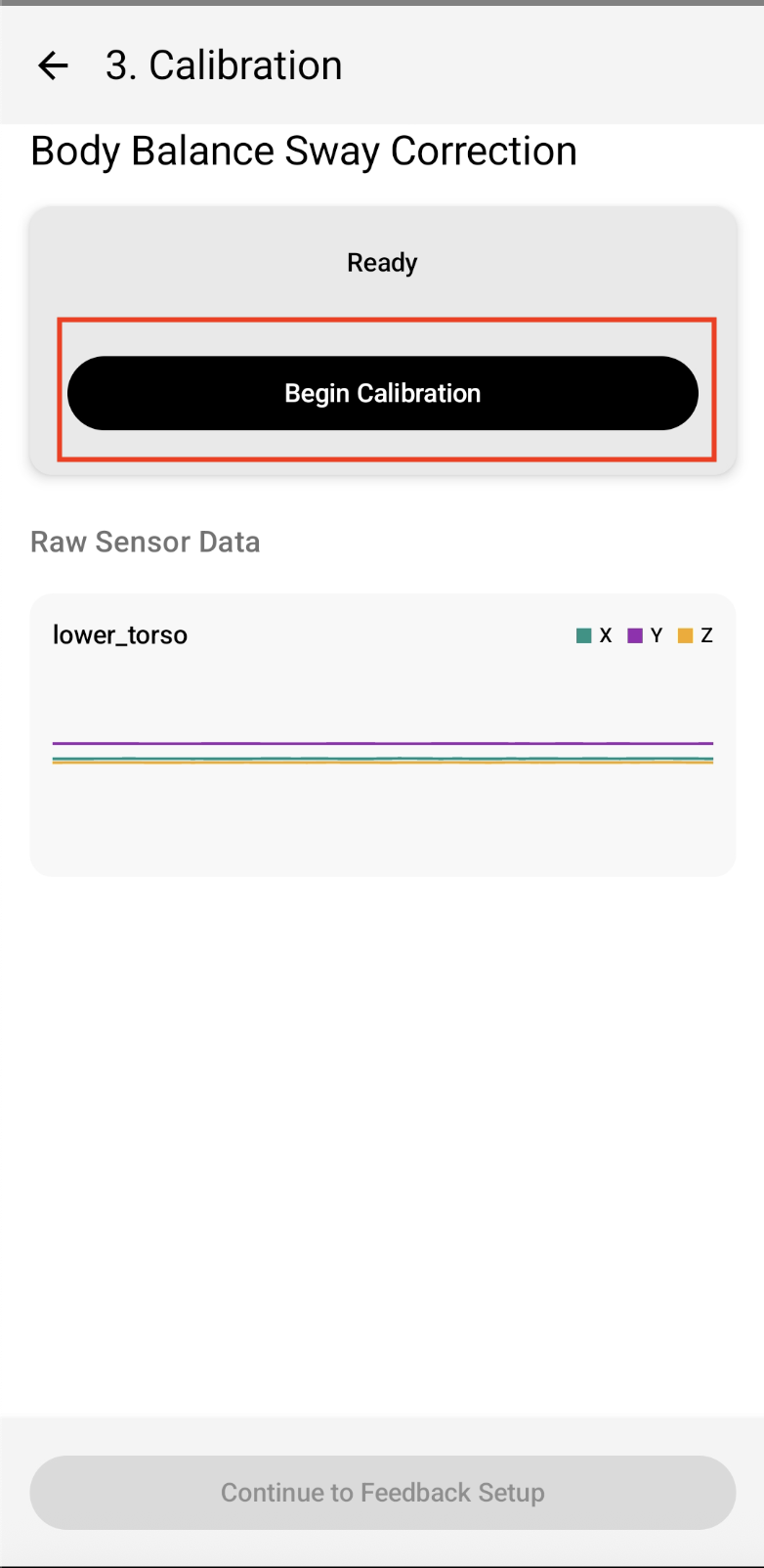The width and height of the screenshot is (764, 1568).
Task: Click Continue to Feedback Setup button
Action: (383, 1493)
